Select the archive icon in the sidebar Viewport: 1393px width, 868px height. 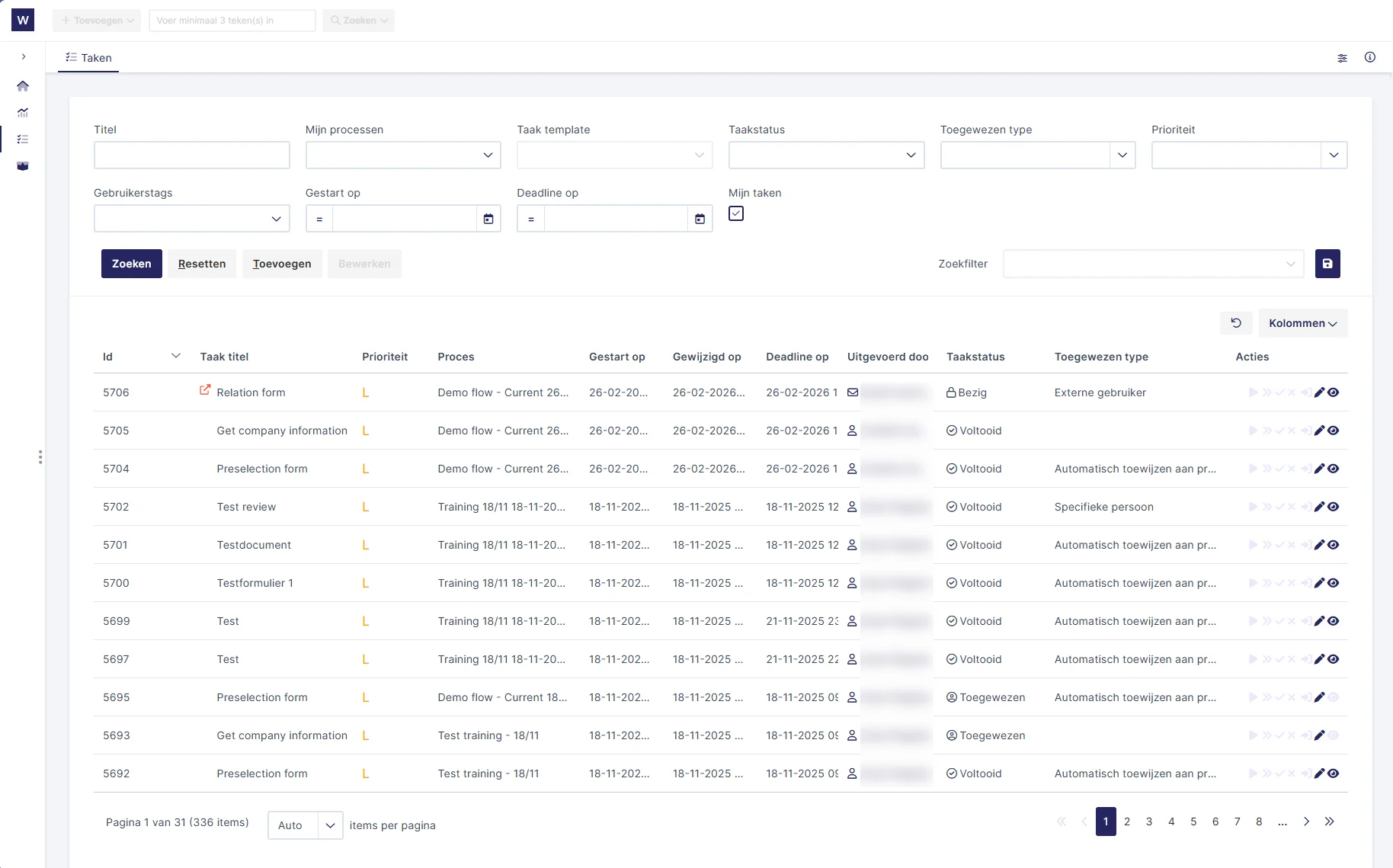tap(23, 165)
